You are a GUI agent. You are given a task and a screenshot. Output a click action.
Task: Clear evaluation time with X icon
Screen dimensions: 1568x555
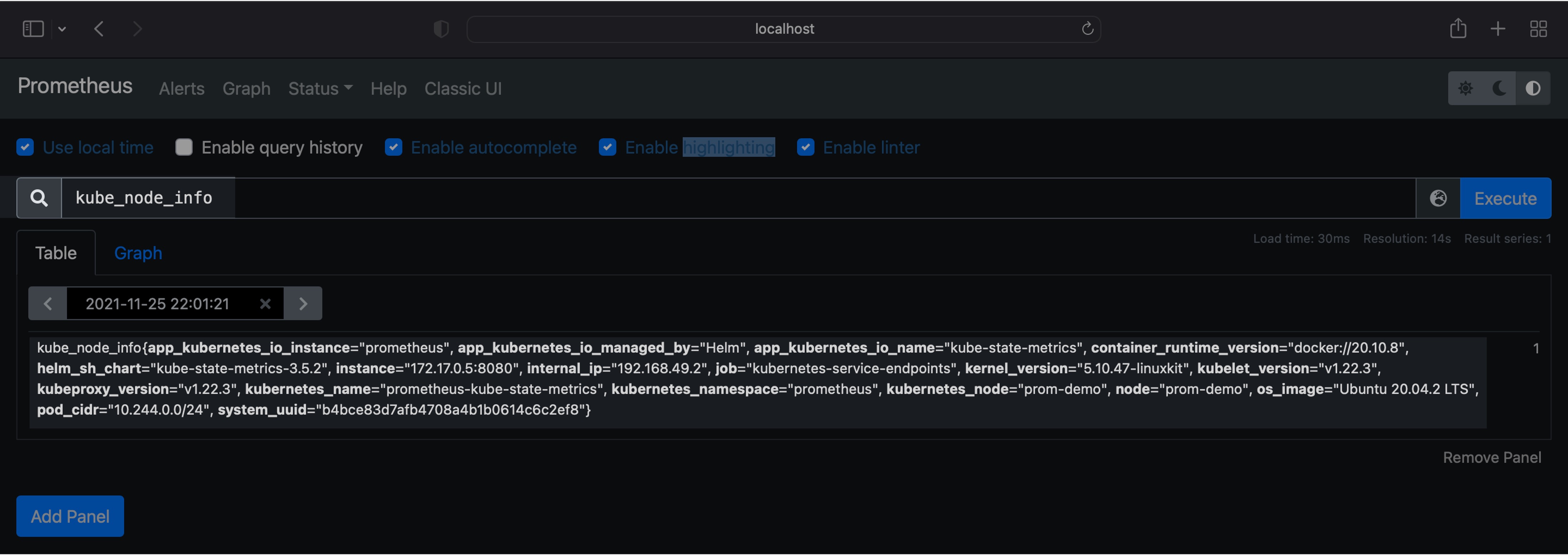(265, 304)
